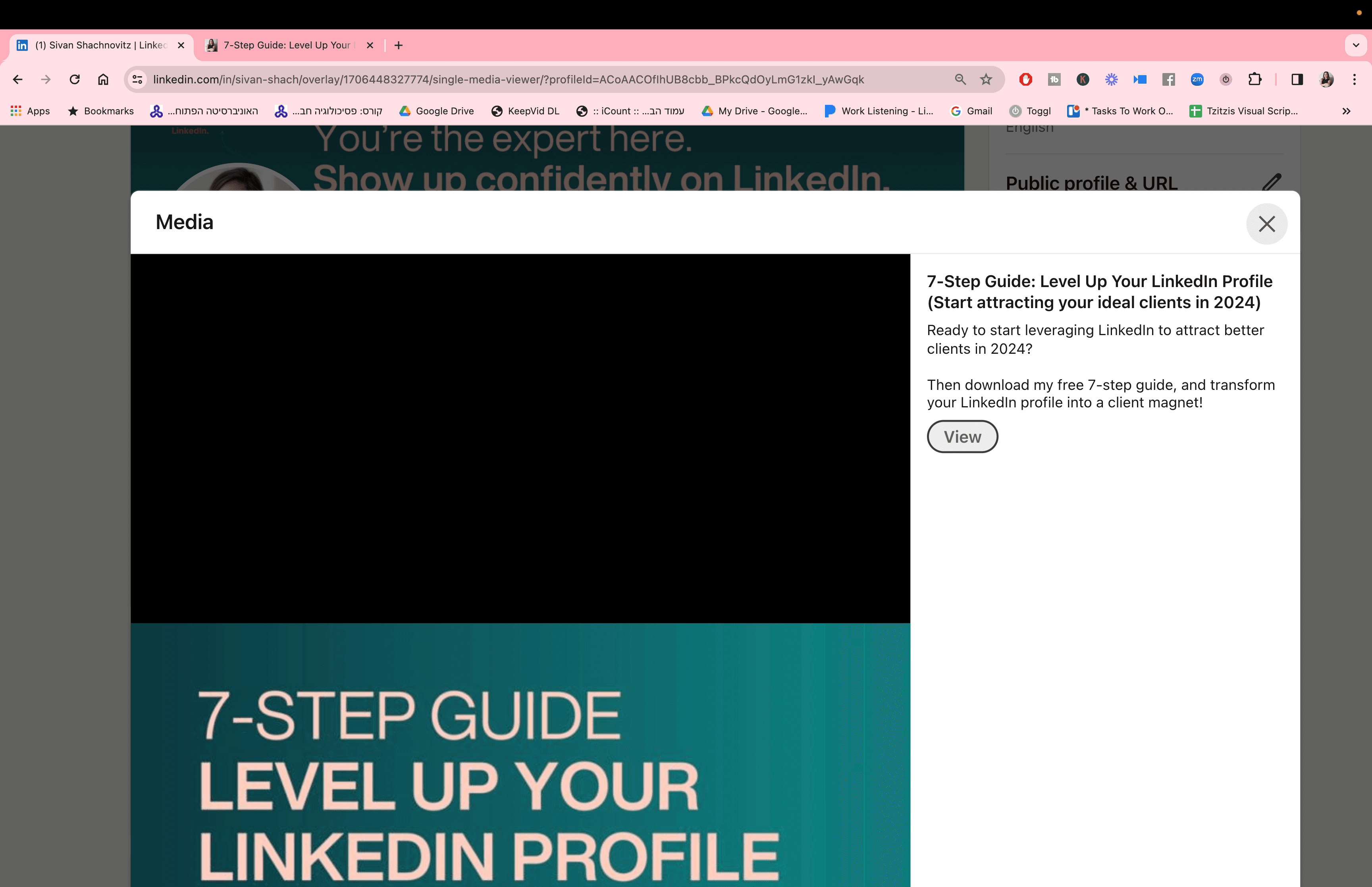Image resolution: width=1372 pixels, height=887 pixels.
Task: View site information icon in address bar
Action: coord(137,79)
